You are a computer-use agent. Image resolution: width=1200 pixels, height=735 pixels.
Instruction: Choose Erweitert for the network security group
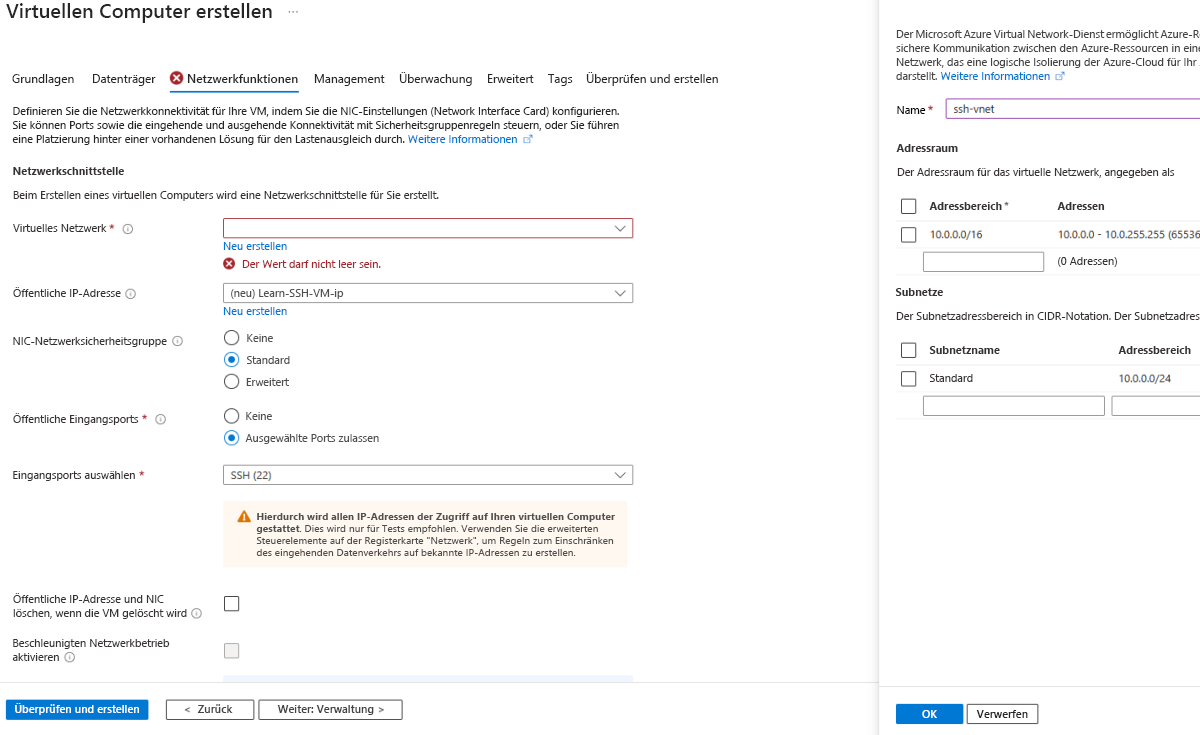[231, 381]
